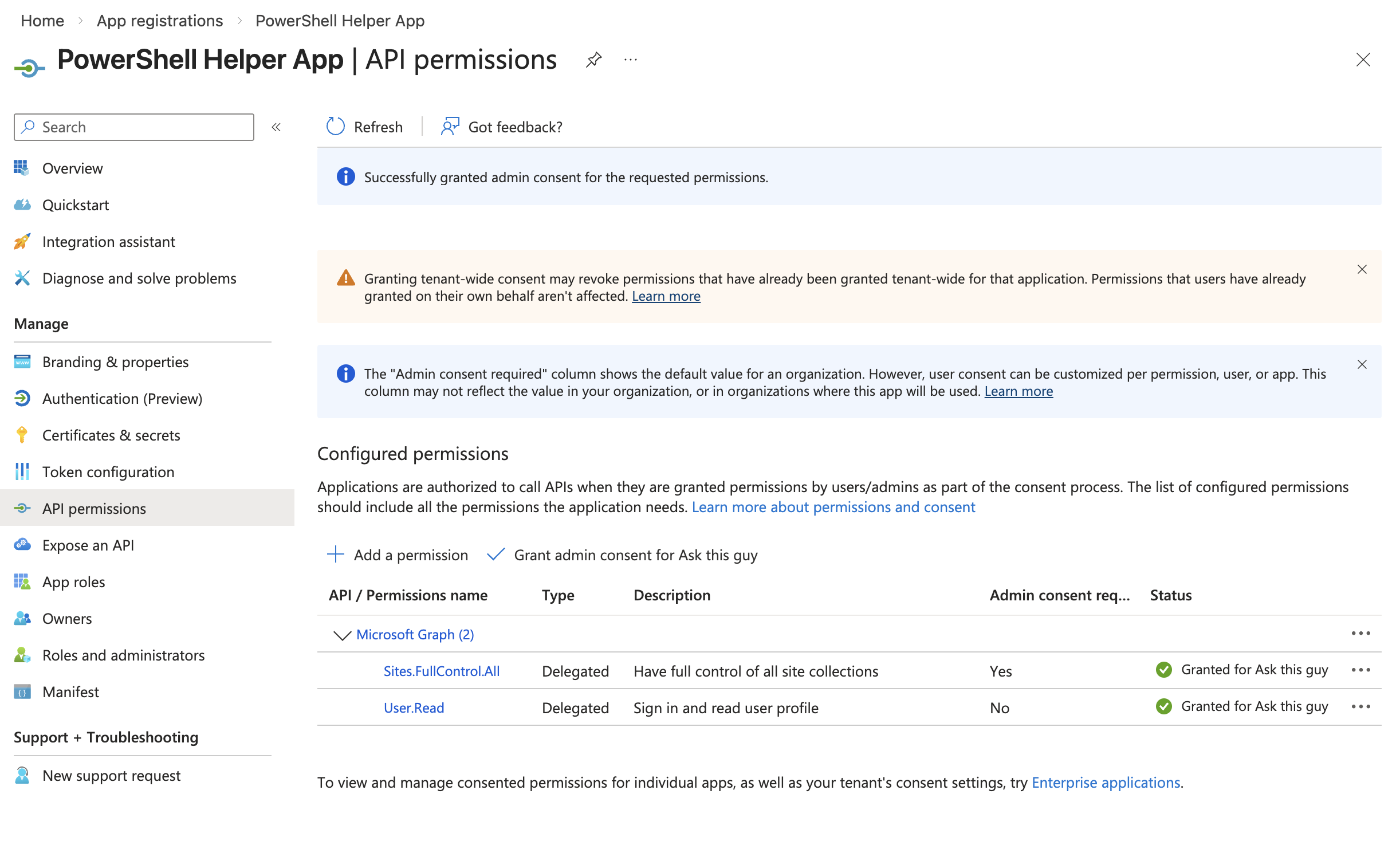1400x849 pixels.
Task: Open the Got feedback dialog via its icon
Action: [x=449, y=127]
